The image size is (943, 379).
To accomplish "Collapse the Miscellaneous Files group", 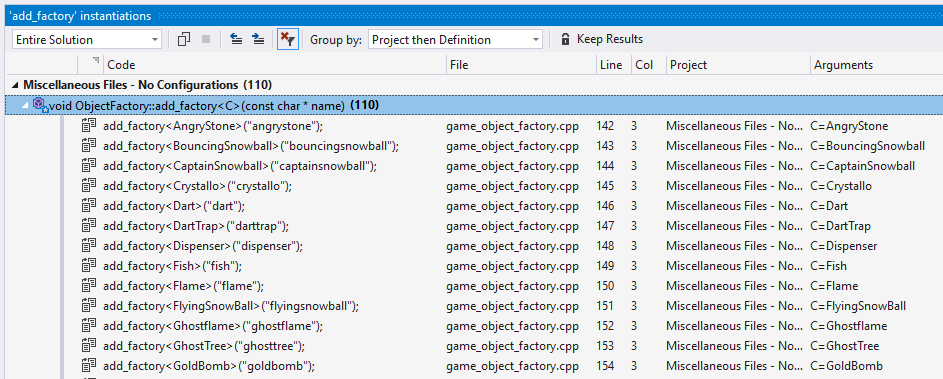I will [x=16, y=85].
